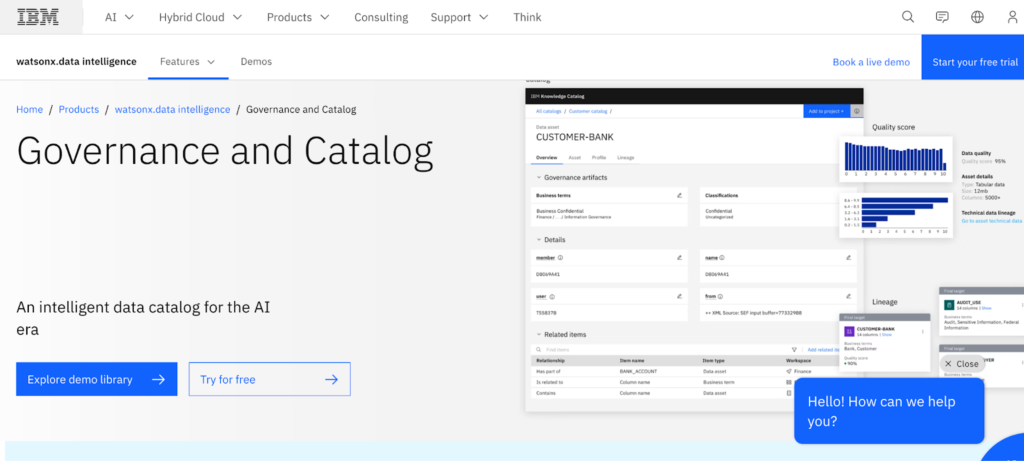1024x461 pixels.
Task: Click the info icon next to from
Action: [722, 296]
